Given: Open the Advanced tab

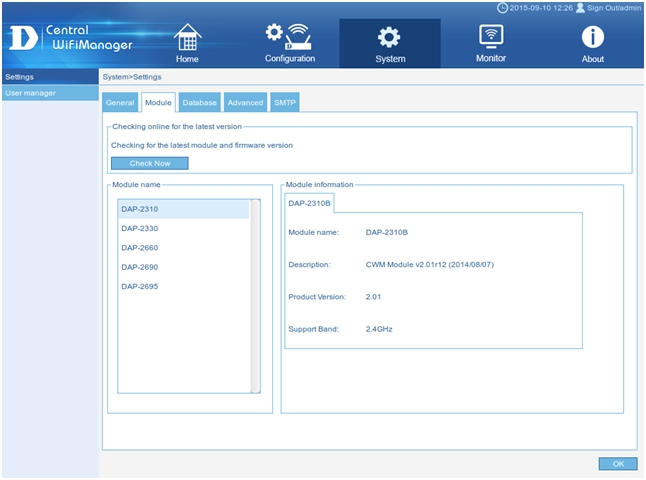Looking at the screenshot, I should pos(245,102).
